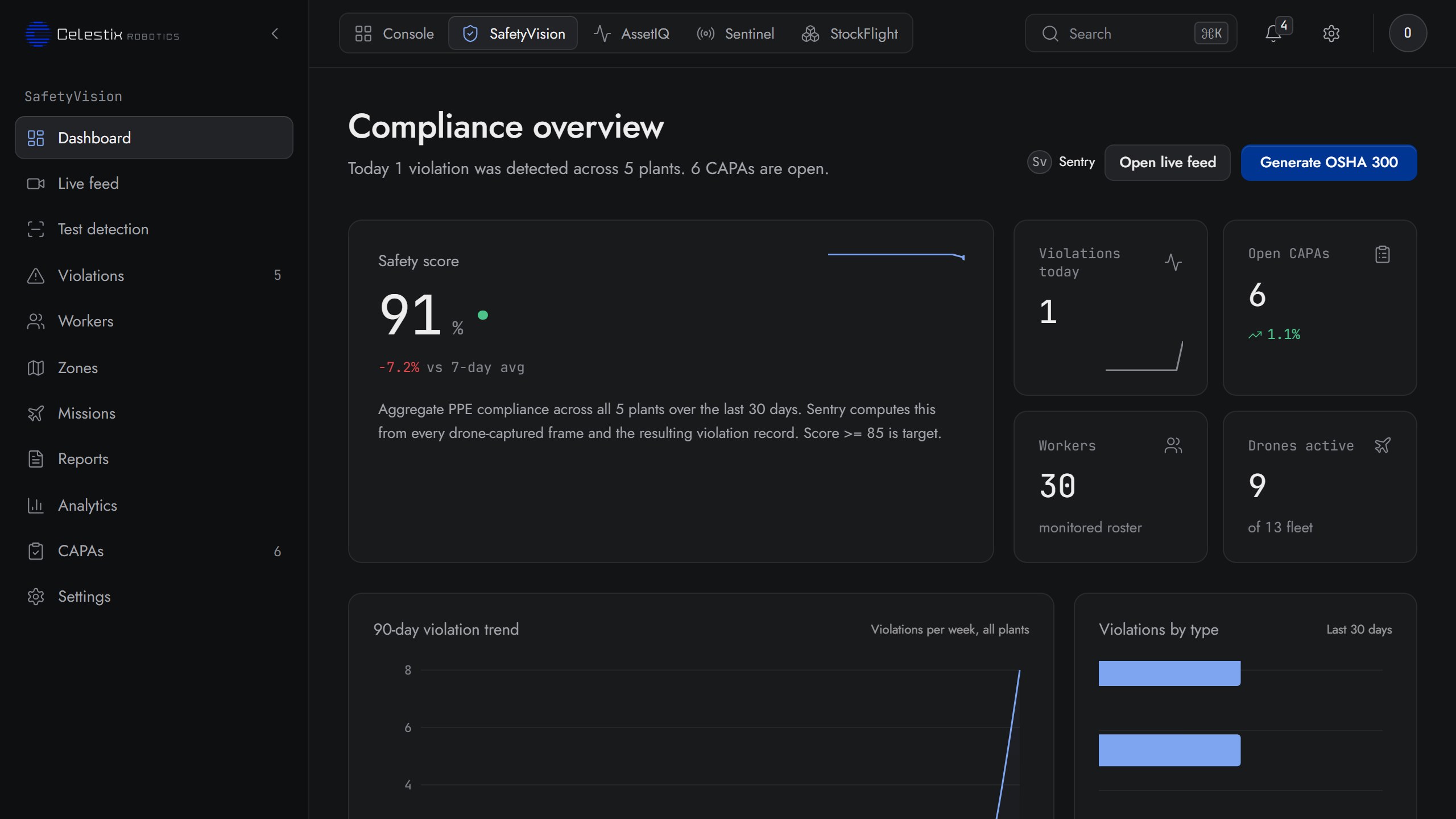The width and height of the screenshot is (1456, 819).
Task: Click the Violations warning triangle icon
Action: pyautogui.click(x=36, y=276)
